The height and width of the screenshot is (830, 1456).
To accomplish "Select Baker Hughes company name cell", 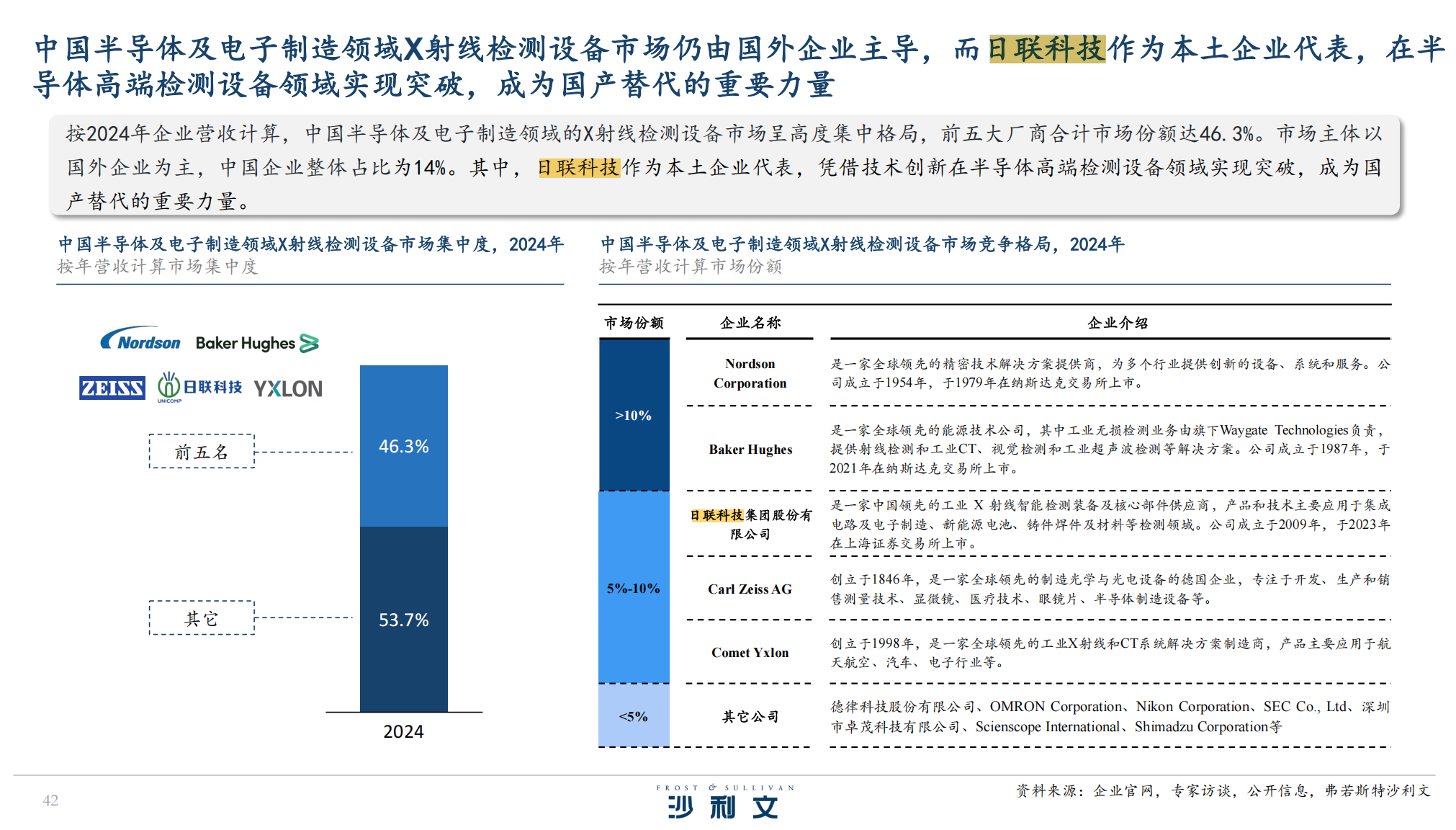I will 750,450.
